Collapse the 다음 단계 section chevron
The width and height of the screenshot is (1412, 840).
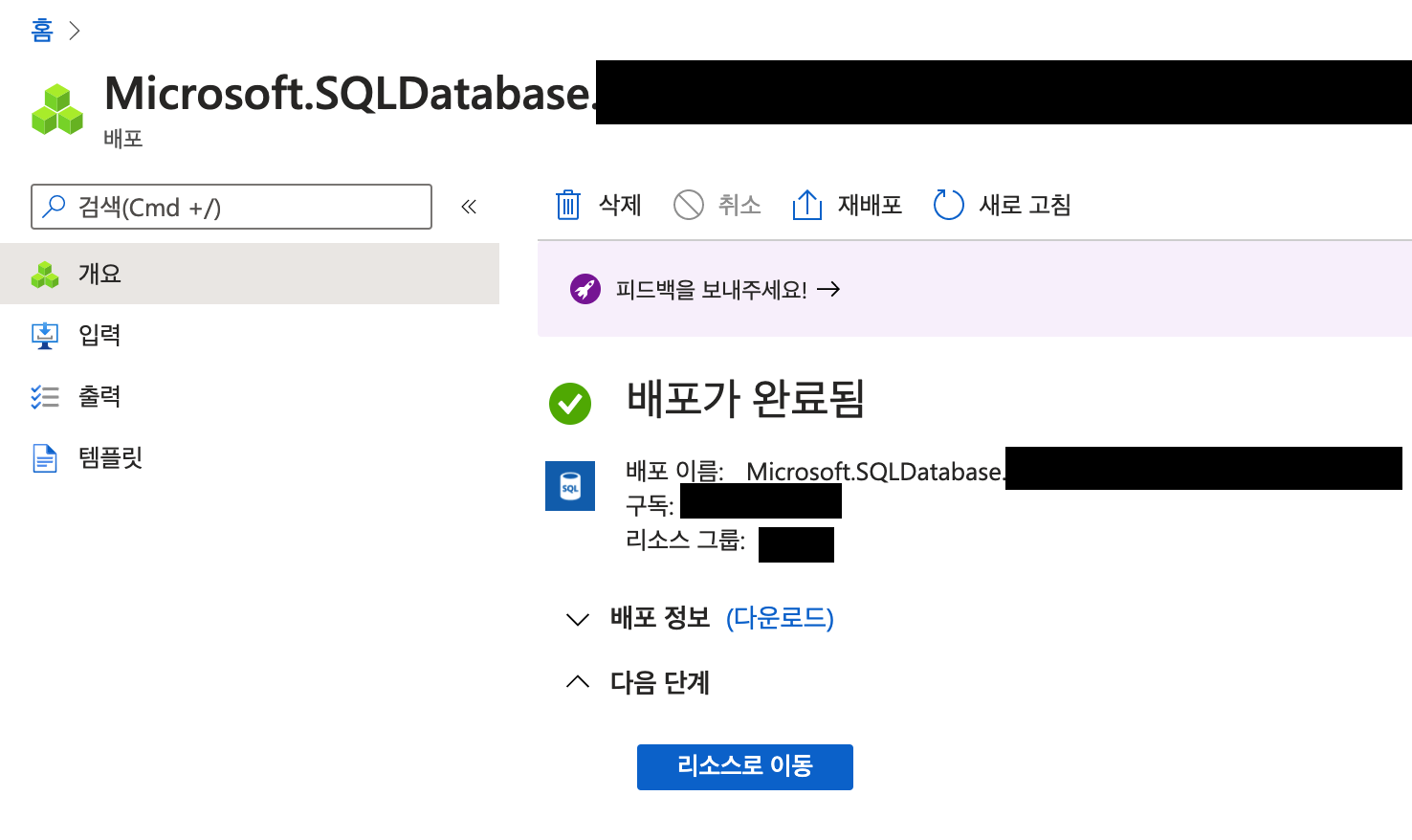point(578,682)
